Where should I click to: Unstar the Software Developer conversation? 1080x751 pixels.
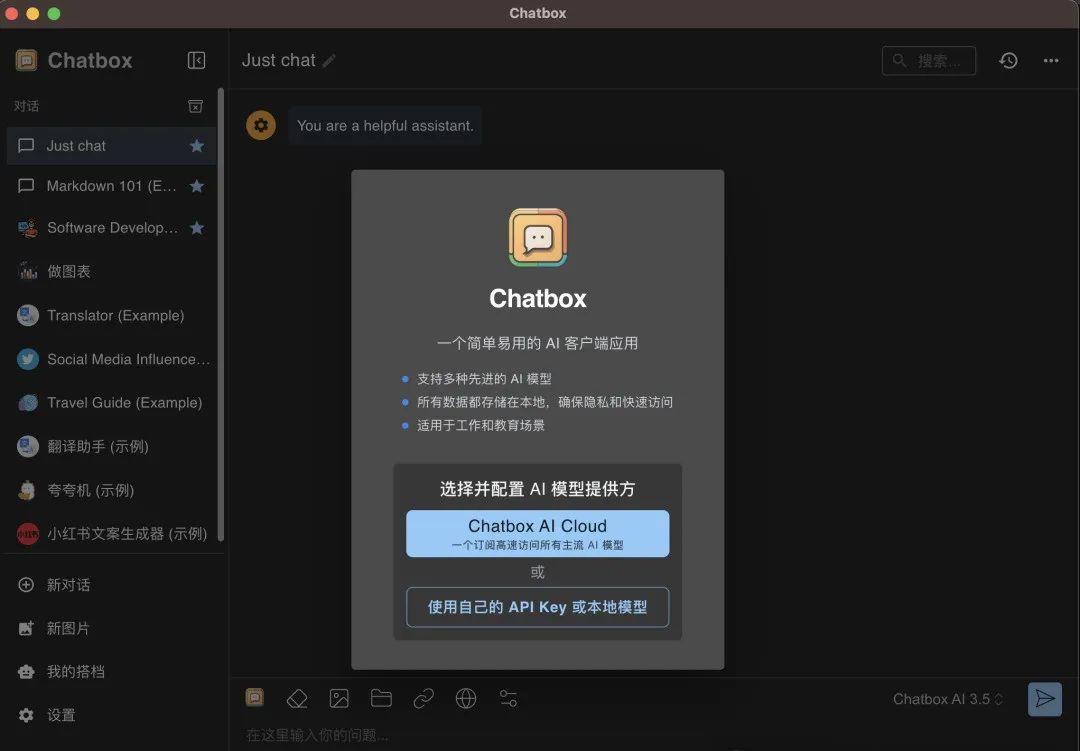pos(197,228)
